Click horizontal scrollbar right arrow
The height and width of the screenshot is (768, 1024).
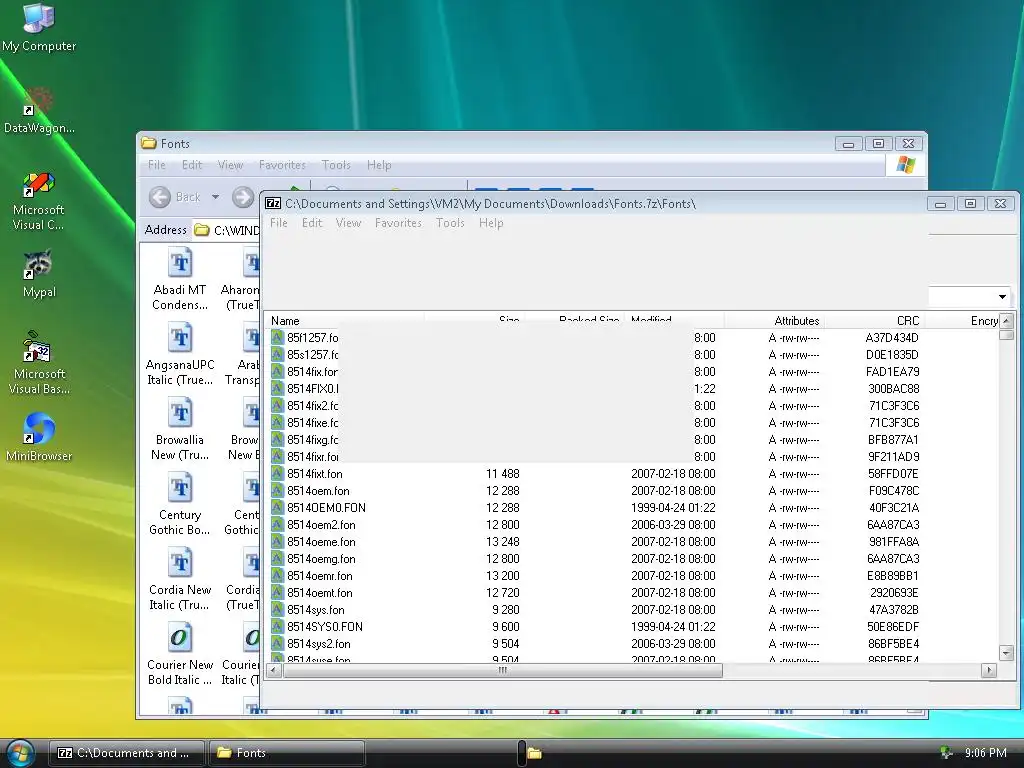click(x=989, y=670)
